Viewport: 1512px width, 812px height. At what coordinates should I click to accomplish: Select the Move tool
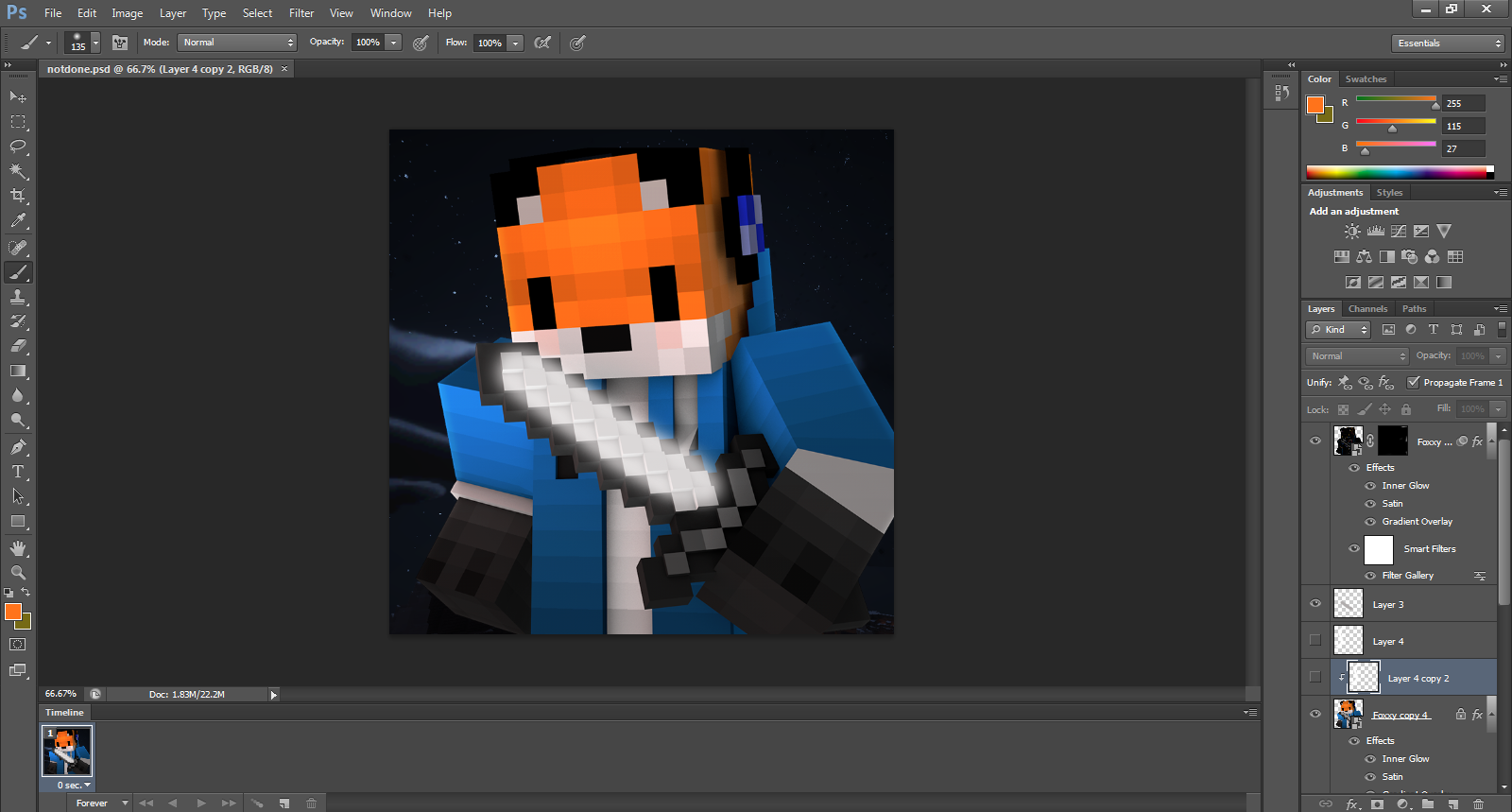coord(18,96)
